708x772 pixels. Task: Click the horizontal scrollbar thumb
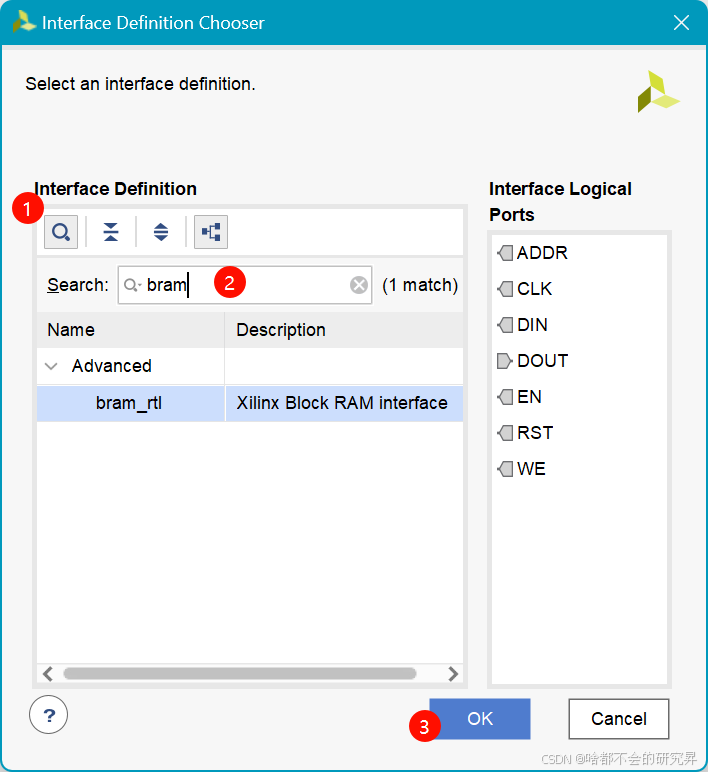pyautogui.click(x=240, y=674)
